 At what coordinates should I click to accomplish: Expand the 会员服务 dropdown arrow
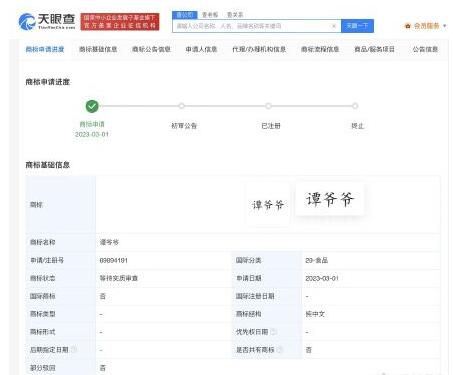(444, 26)
